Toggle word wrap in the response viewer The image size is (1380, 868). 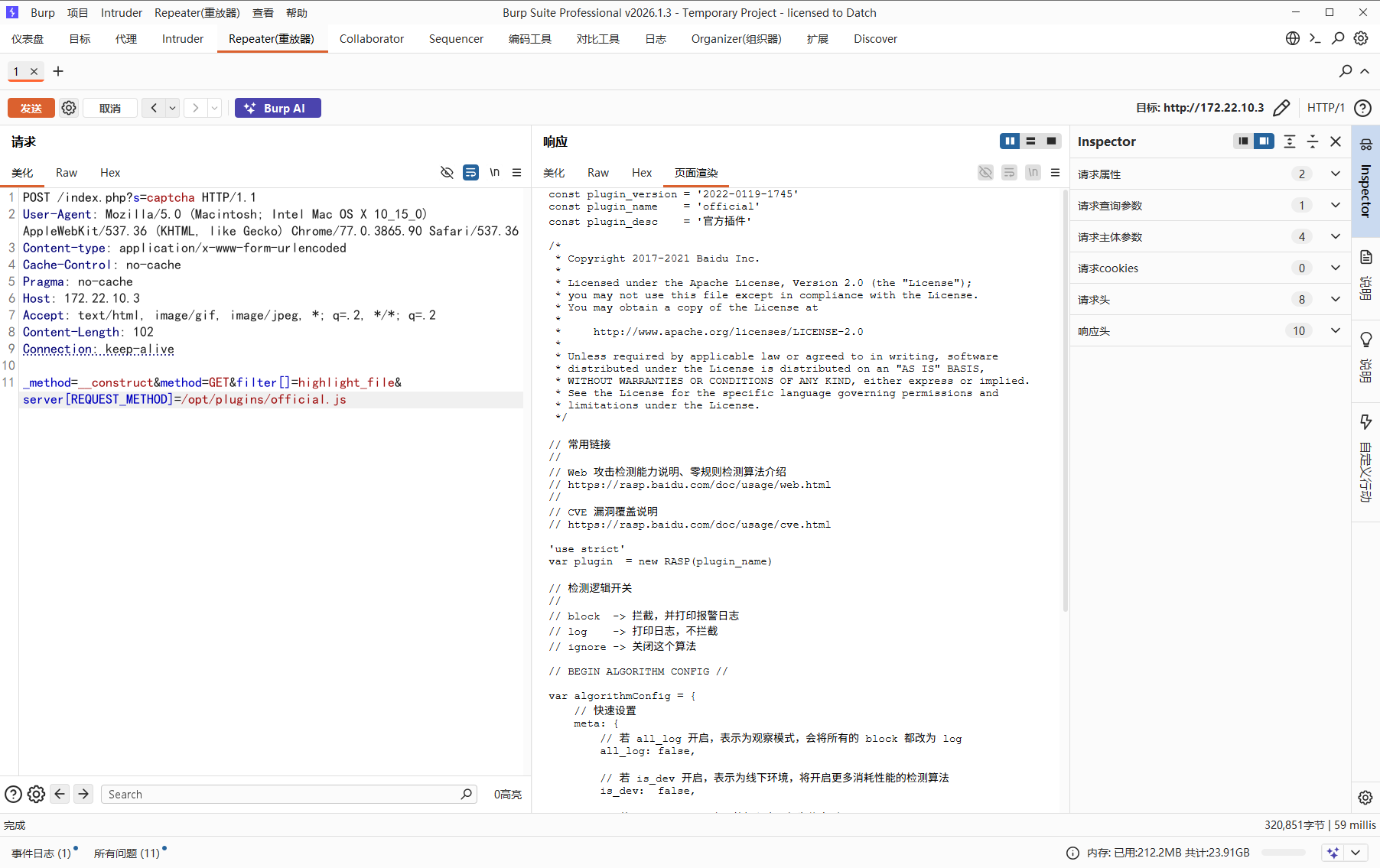pos(1010,173)
